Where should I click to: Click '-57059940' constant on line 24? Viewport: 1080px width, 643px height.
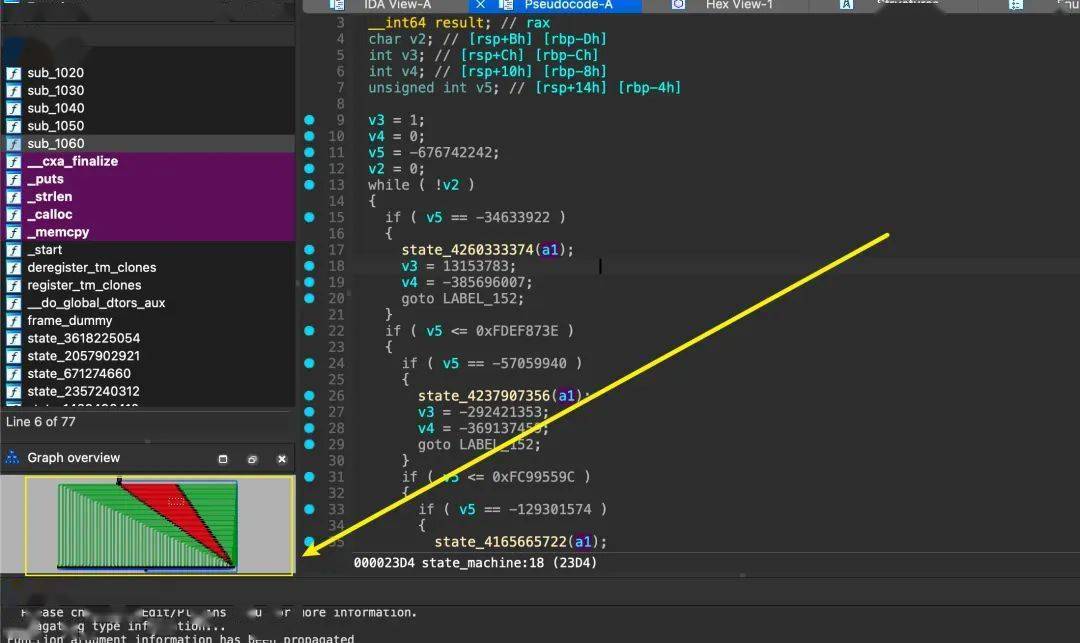coord(529,363)
